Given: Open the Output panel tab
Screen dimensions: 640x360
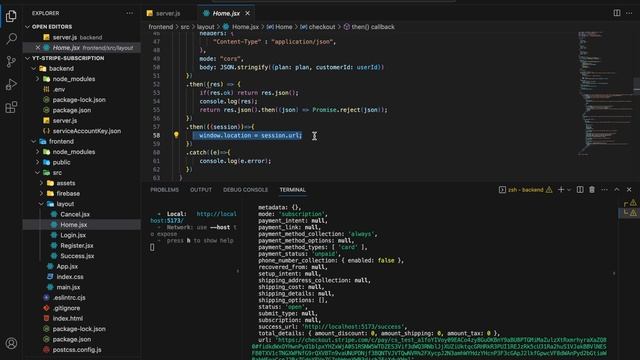Looking at the screenshot, I should click(x=201, y=190).
